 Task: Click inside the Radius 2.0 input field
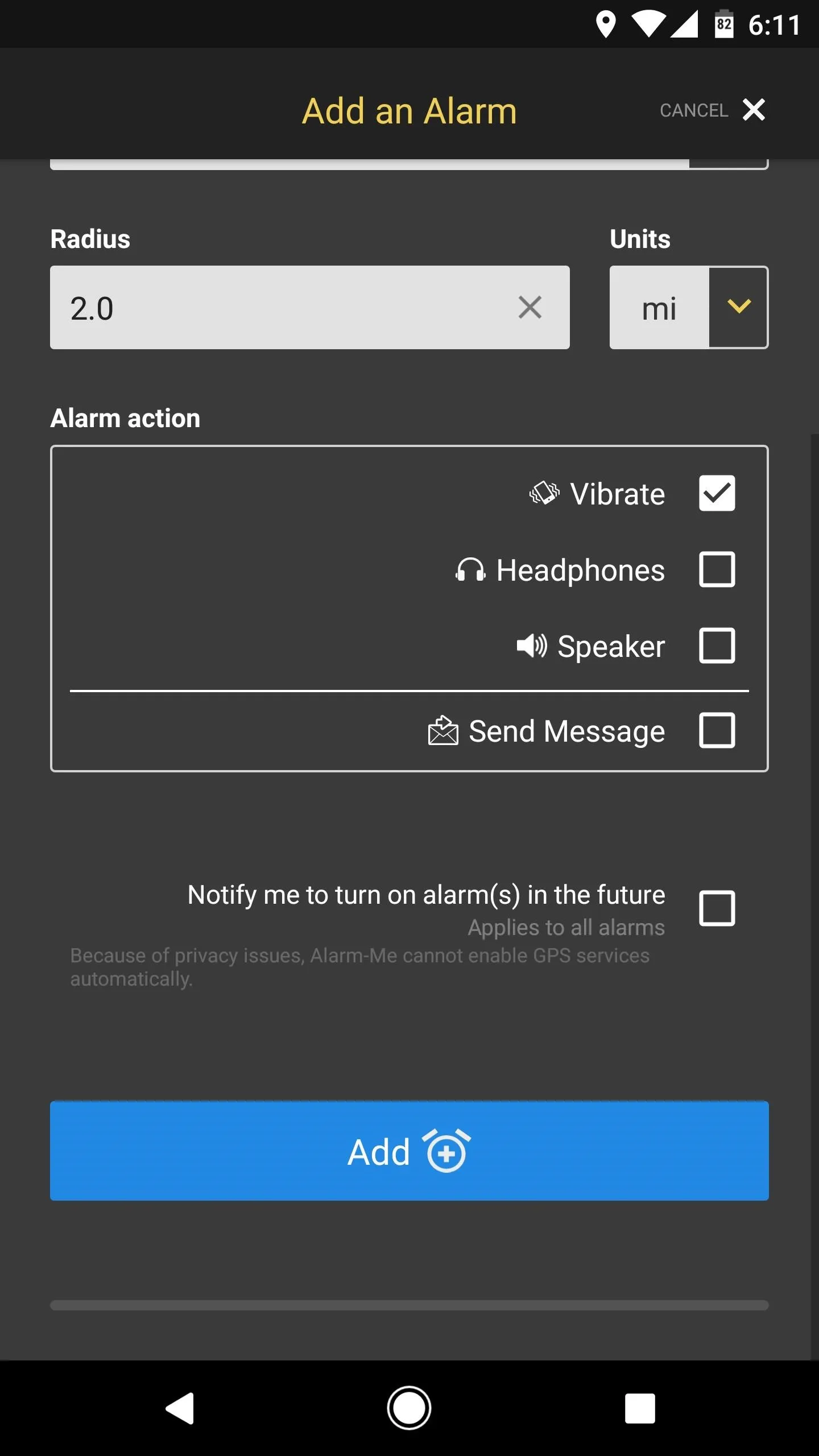point(310,307)
